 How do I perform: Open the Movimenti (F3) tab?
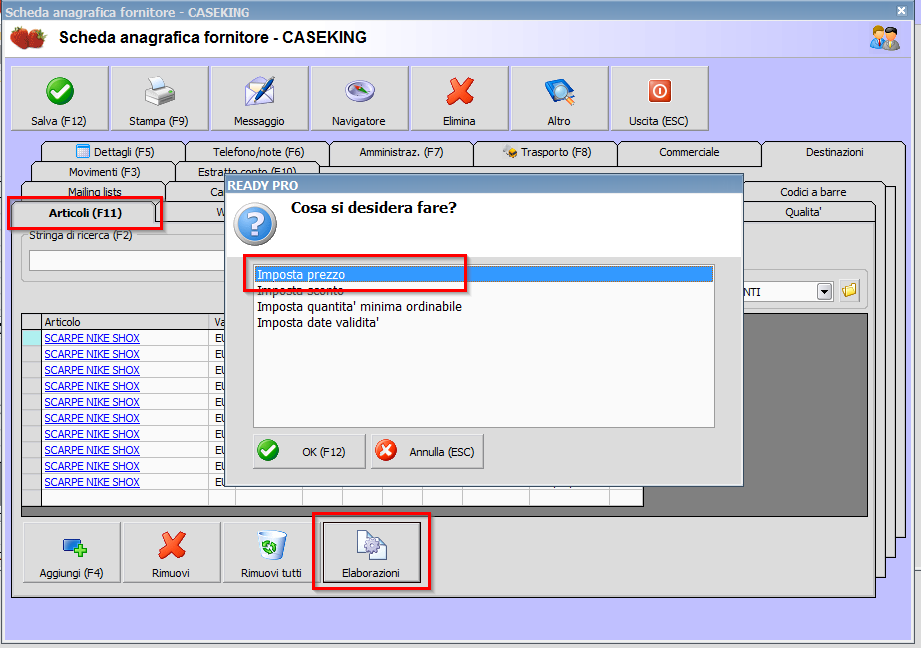click(x=104, y=172)
